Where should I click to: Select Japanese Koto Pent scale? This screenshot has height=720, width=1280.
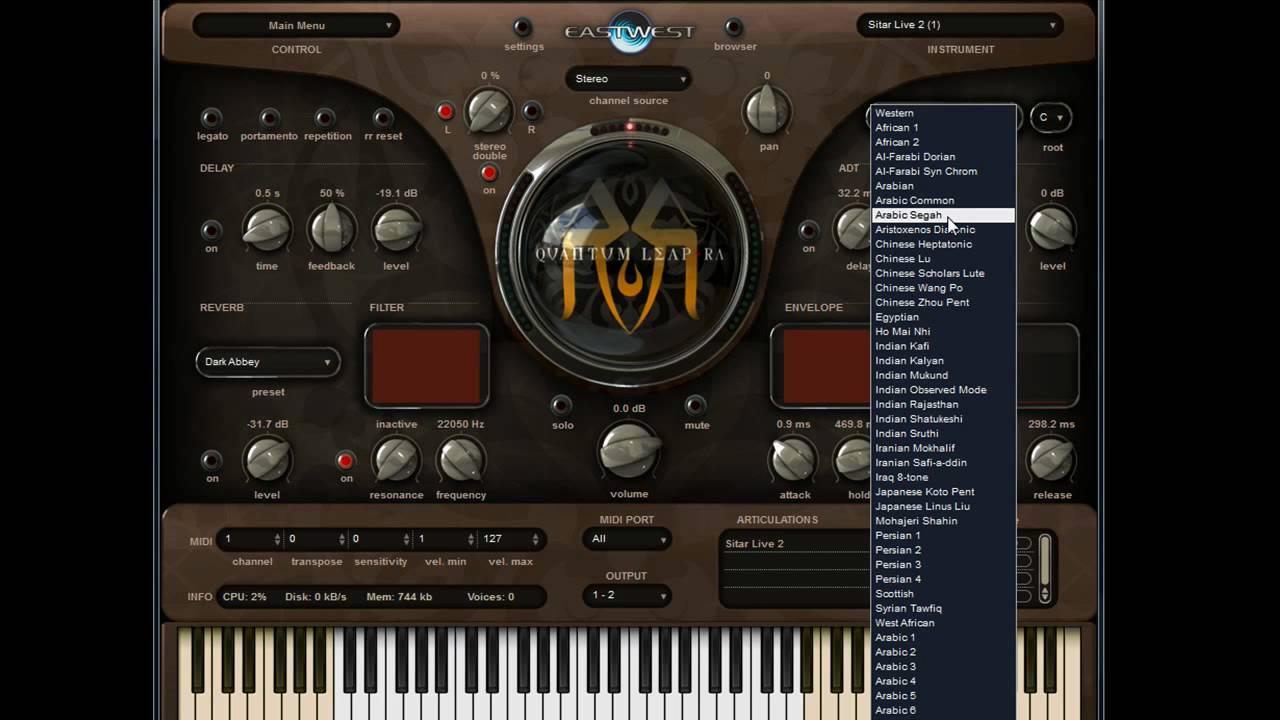coord(943,492)
